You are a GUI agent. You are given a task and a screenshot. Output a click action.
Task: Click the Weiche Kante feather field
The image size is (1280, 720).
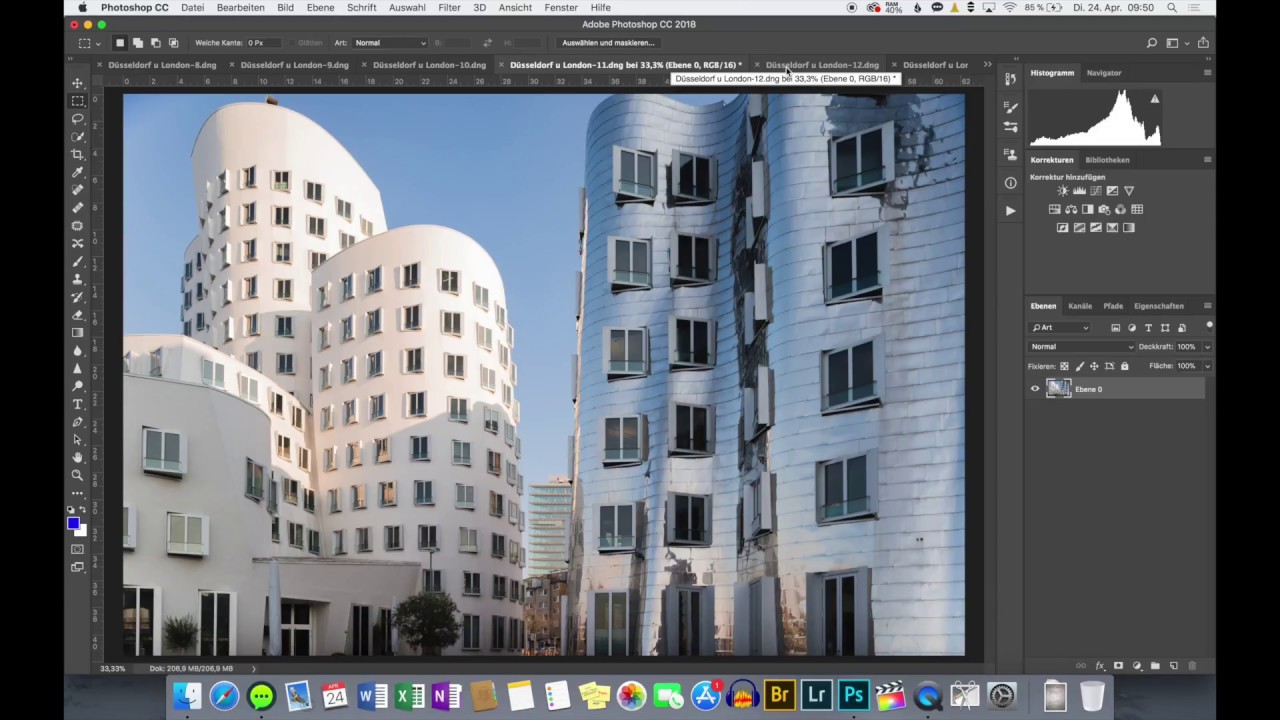[266, 43]
